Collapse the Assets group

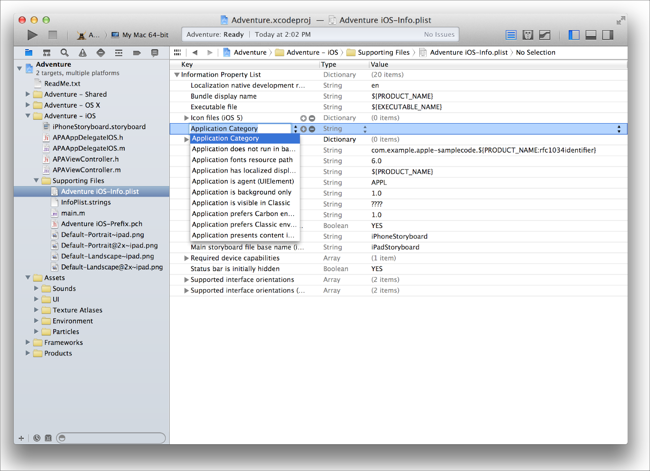28,277
